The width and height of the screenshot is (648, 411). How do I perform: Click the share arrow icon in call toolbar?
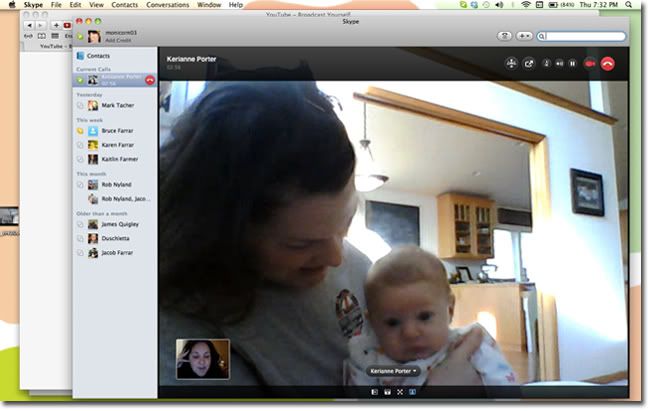pyautogui.click(x=529, y=64)
